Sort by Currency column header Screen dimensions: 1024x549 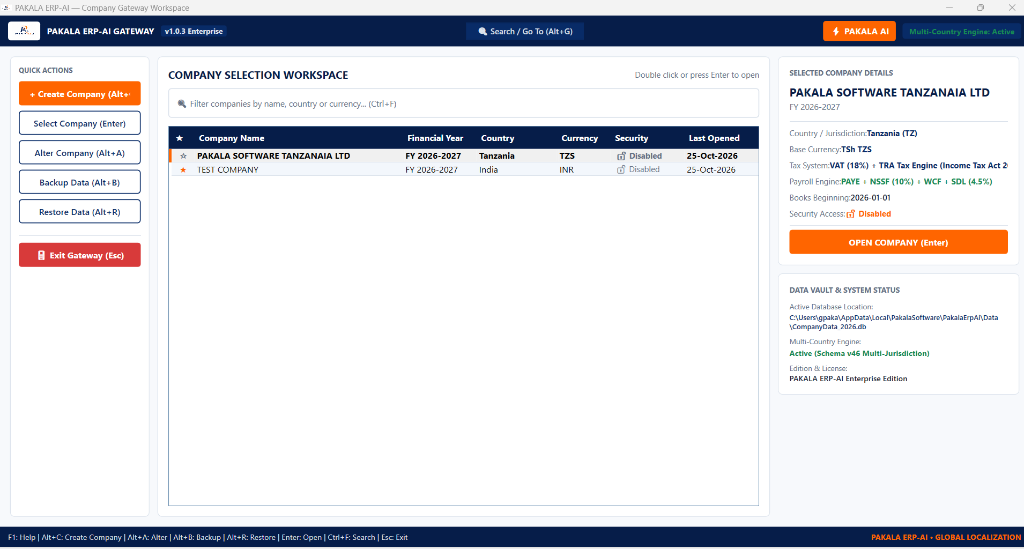tap(579, 138)
